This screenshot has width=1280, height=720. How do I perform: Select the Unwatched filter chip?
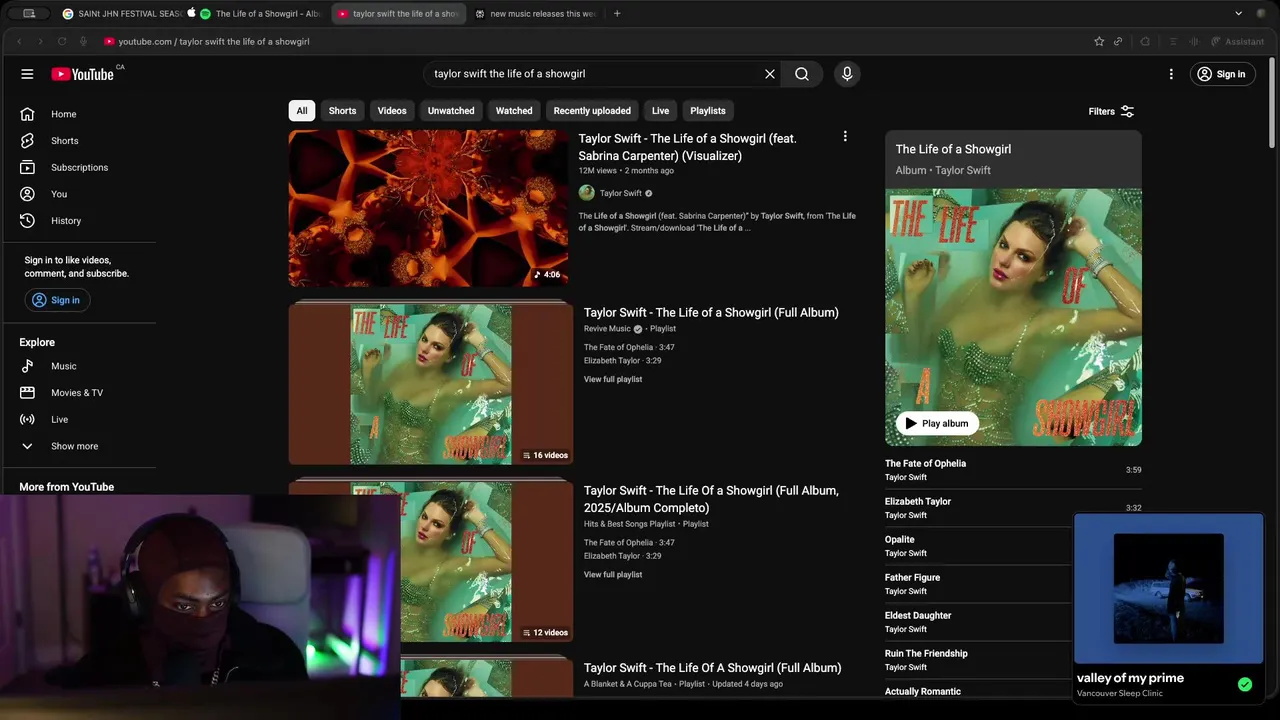(451, 111)
